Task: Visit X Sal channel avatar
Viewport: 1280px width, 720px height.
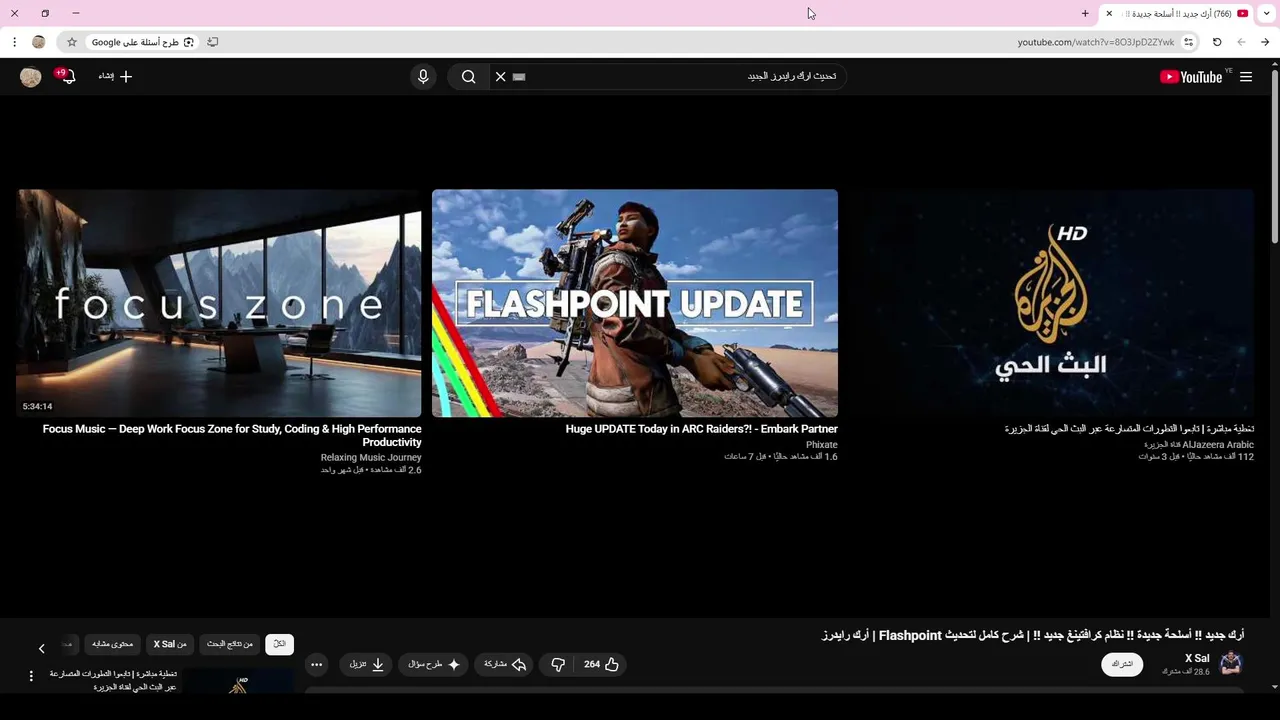Action: click(1231, 663)
